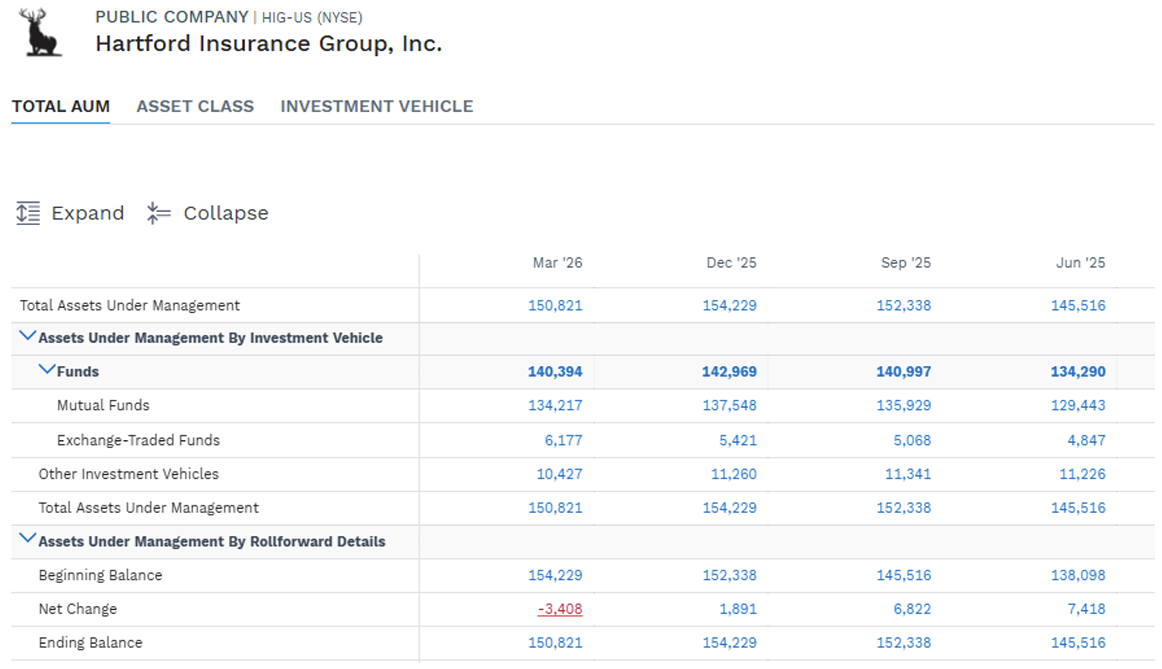Click Funds value 142,969 for Dec '25
The height and width of the screenshot is (669, 1162).
(x=729, y=372)
